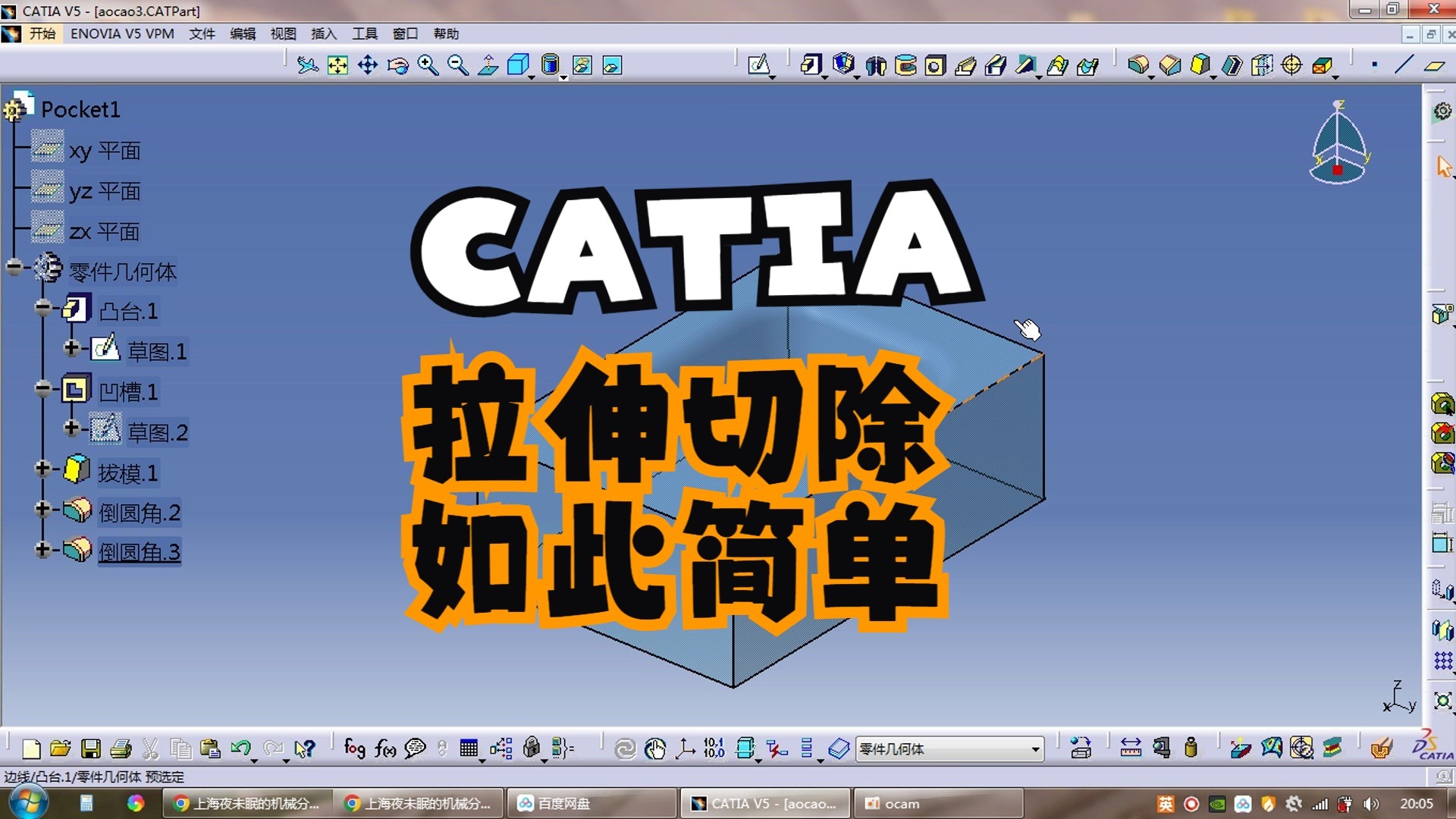
Task: Select the 倒圆角.3 feature label
Action: click(140, 552)
